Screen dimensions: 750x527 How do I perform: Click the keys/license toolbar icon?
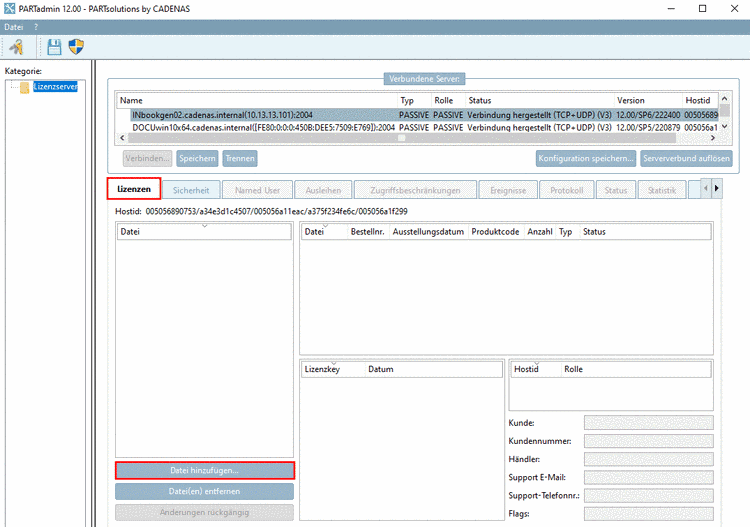[17, 47]
